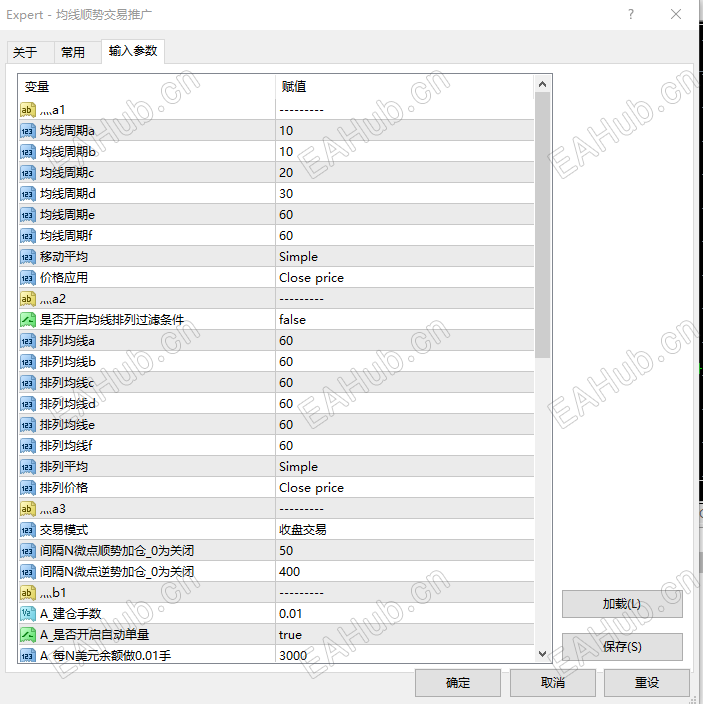The width and height of the screenshot is (703, 704).
Task: Click the double-value icon beside A_建仓手数
Action: click(27, 614)
